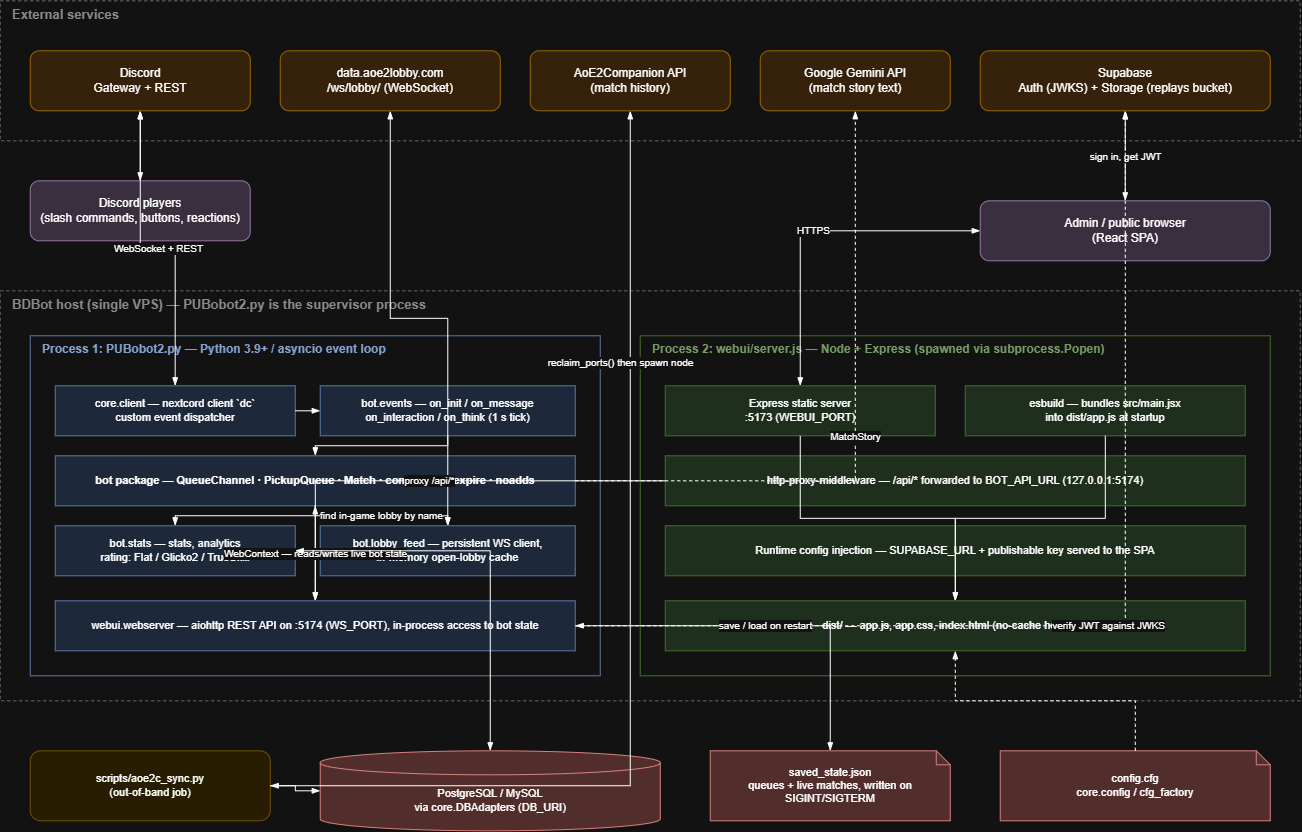
Task: Select the 'HTTPS' edge label
Action: pyautogui.click(x=813, y=231)
